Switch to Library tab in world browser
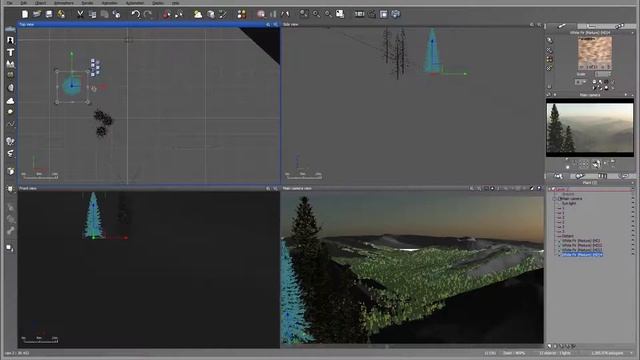 602,176
